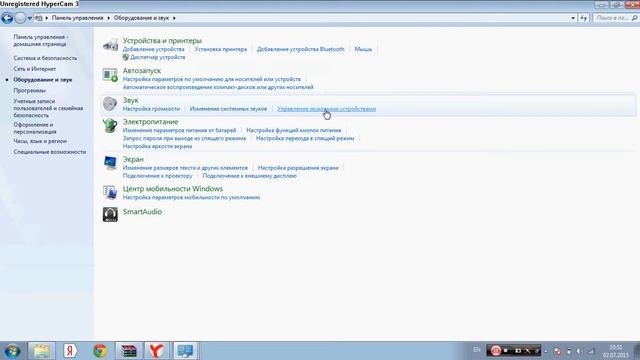Click the Back navigation arrow button
640x360 pixels.
click(7, 18)
